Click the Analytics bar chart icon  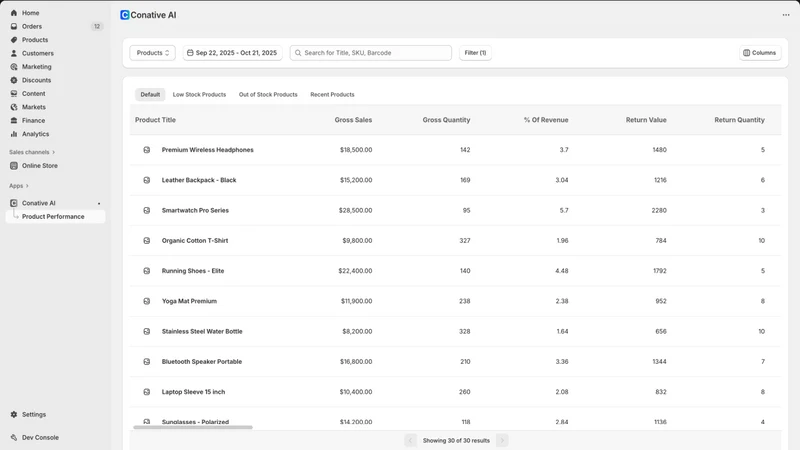point(14,134)
